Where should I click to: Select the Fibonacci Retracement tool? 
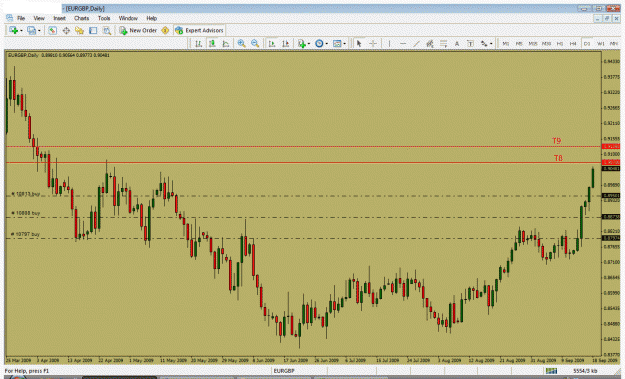(x=443, y=43)
